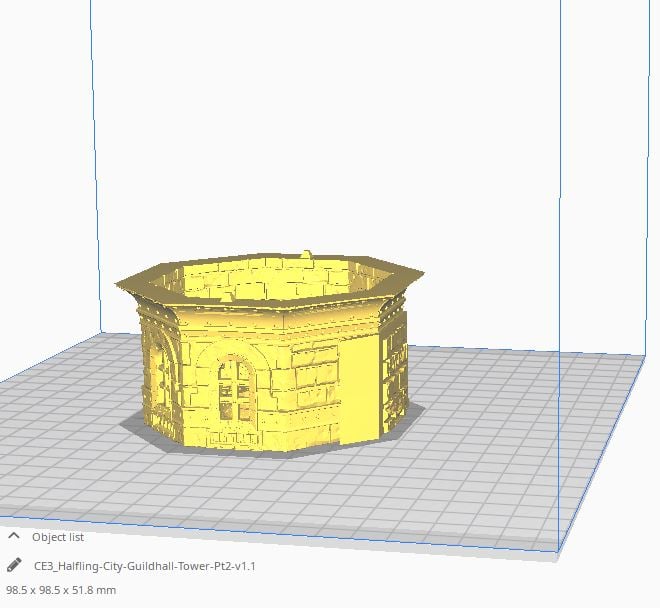The height and width of the screenshot is (608, 660).
Task: Click the build plate's front blue edge
Action: (x=300, y=533)
